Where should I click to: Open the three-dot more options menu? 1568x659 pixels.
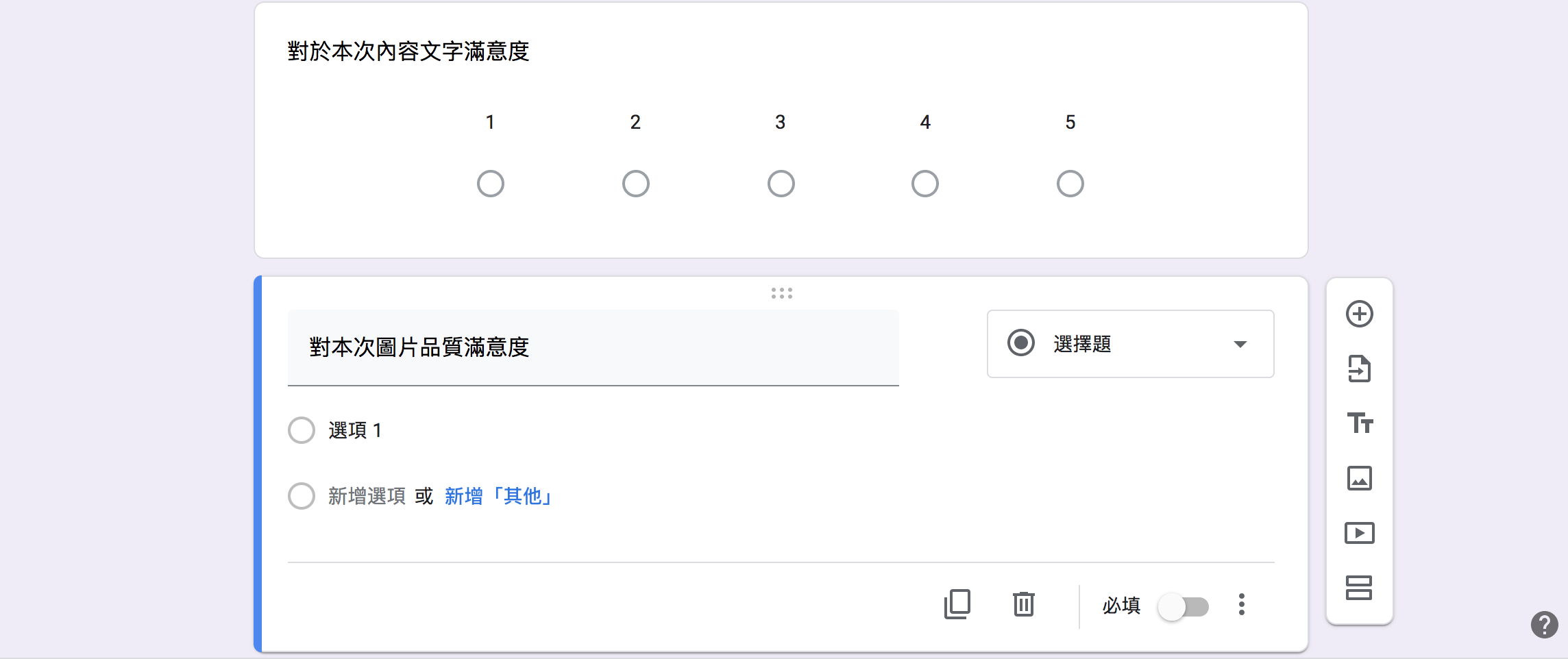1241,604
